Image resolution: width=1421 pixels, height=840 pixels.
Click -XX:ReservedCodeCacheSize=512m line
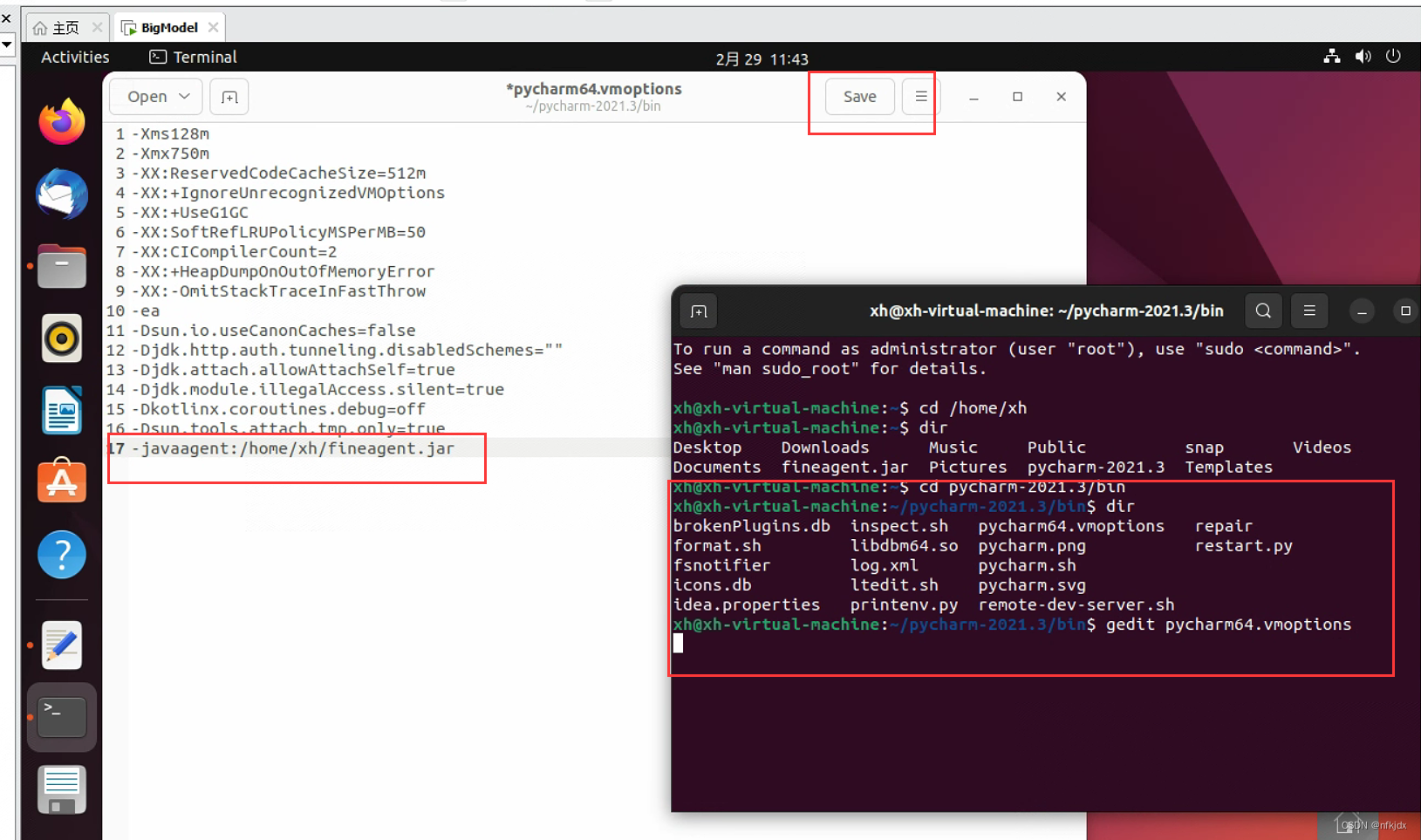click(x=278, y=173)
